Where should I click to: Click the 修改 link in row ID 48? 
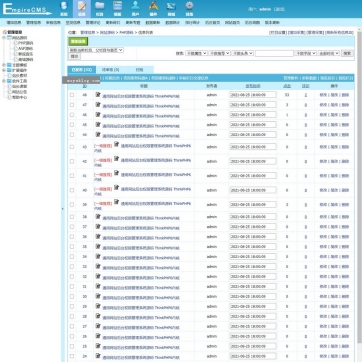click(x=323, y=95)
